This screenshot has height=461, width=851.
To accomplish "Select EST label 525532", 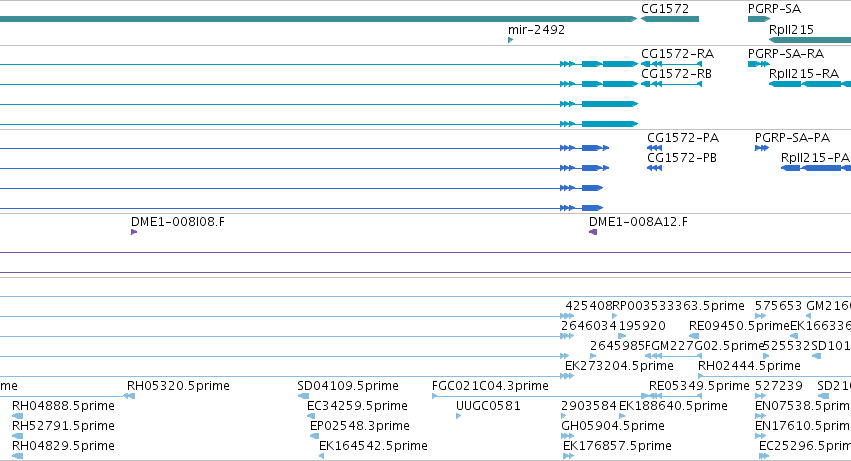I will (x=786, y=346).
